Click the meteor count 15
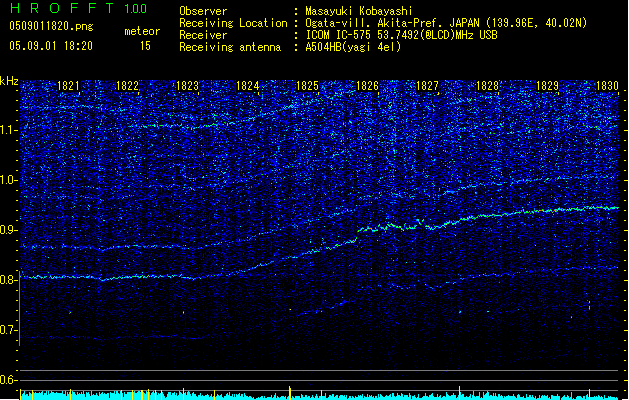 (x=145, y=46)
